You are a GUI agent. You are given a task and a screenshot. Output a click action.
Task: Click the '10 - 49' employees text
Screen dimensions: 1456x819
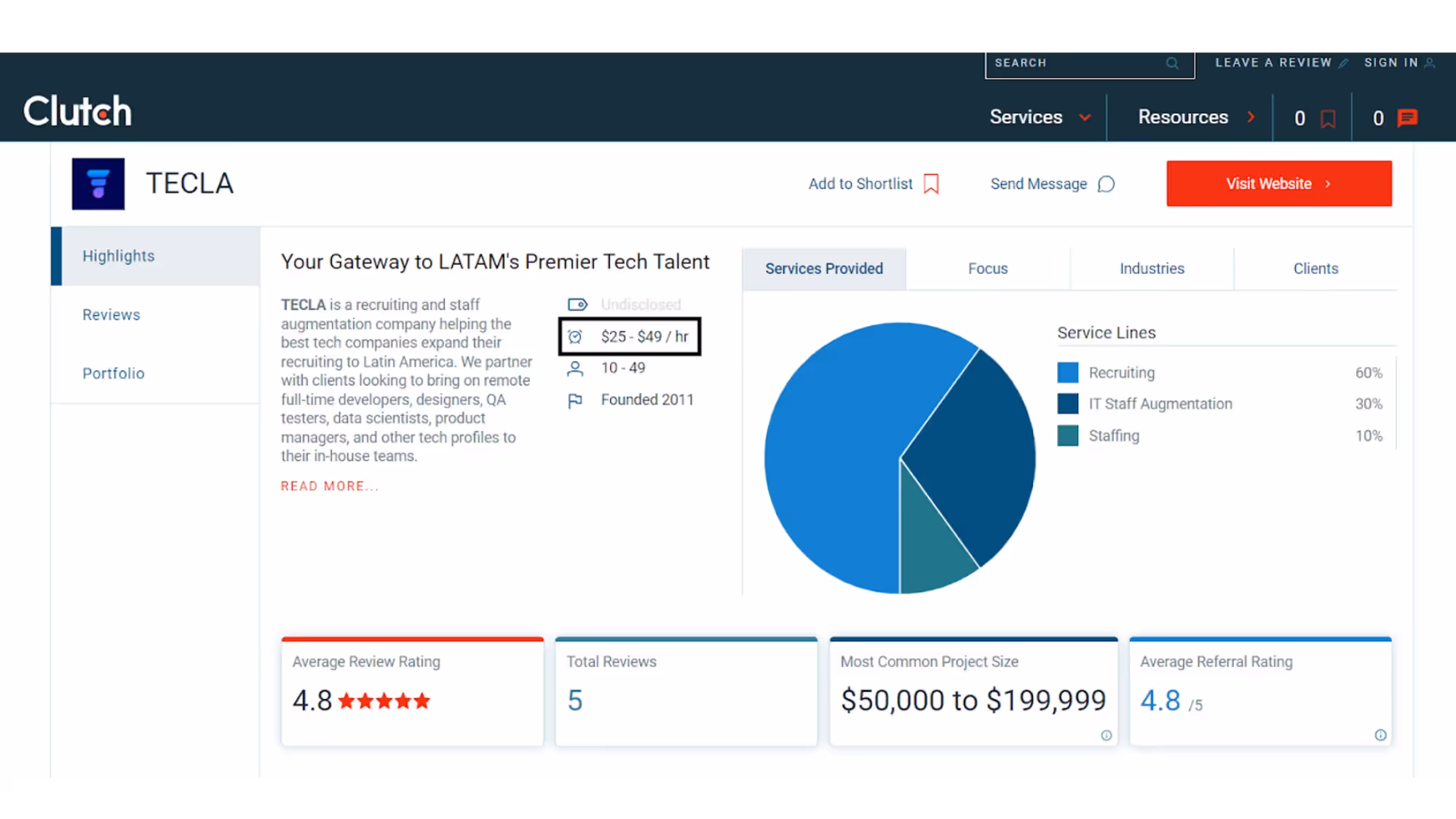tap(623, 368)
